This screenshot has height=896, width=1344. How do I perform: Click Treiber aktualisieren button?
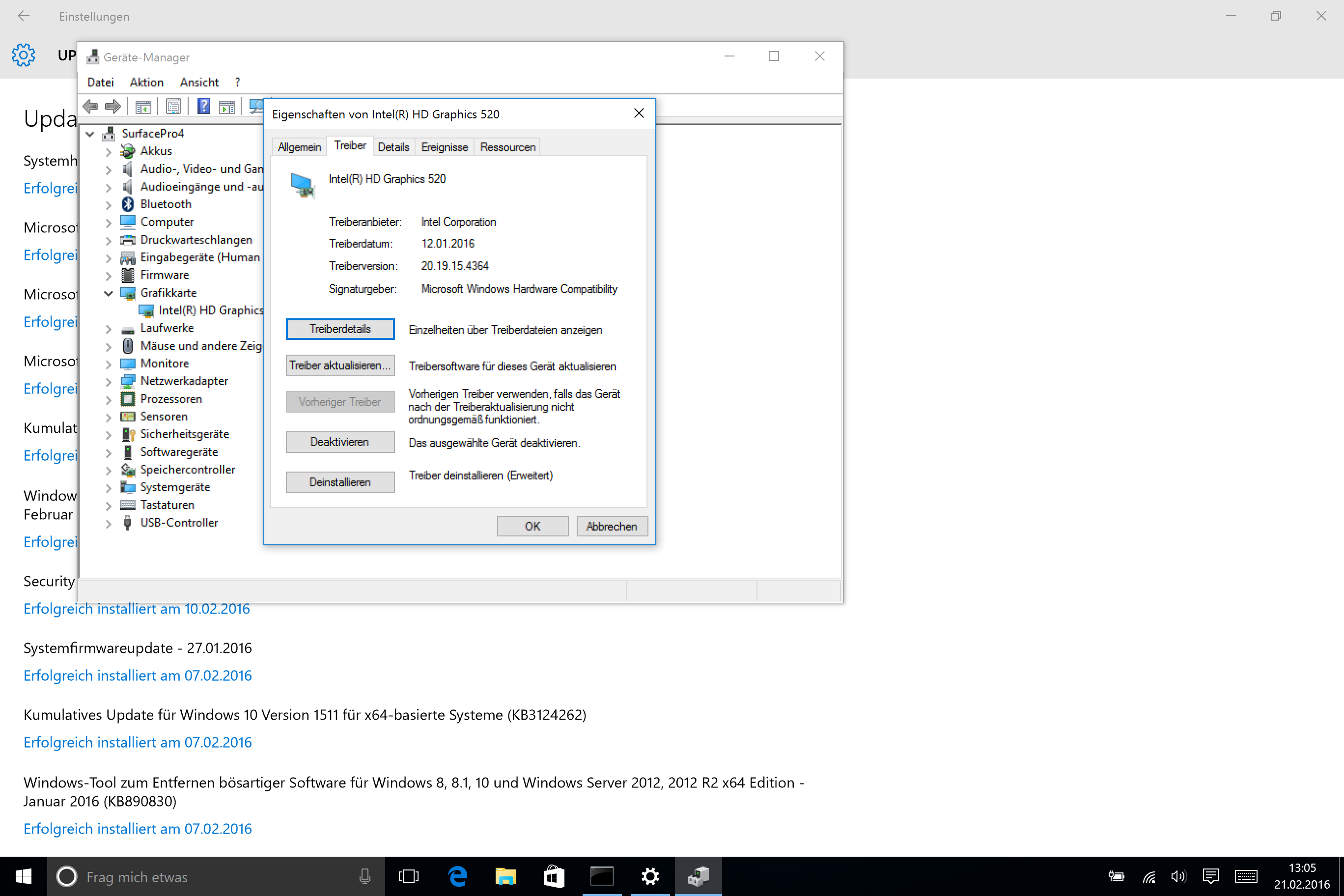point(340,365)
